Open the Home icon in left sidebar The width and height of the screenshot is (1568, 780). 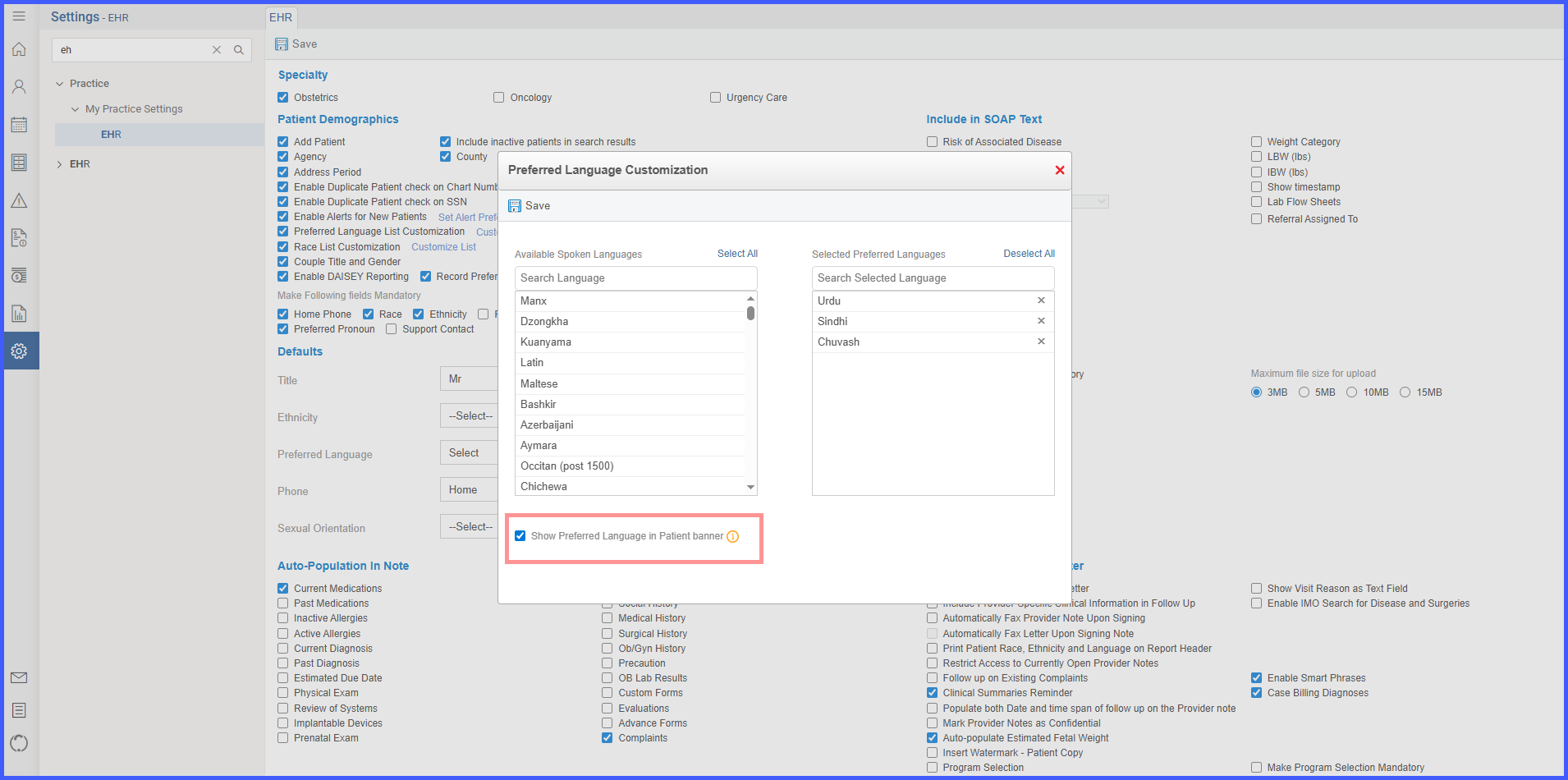(x=19, y=49)
